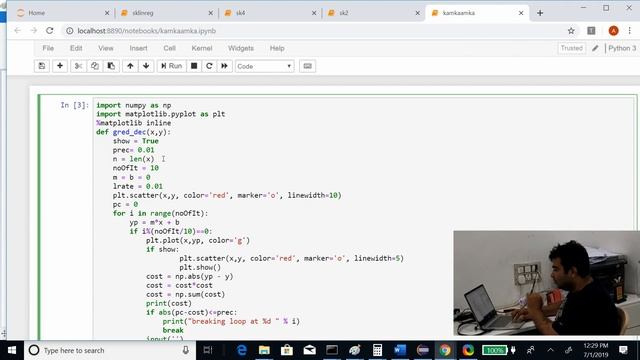
Task: Move the selected cell up
Action: (x=130, y=66)
